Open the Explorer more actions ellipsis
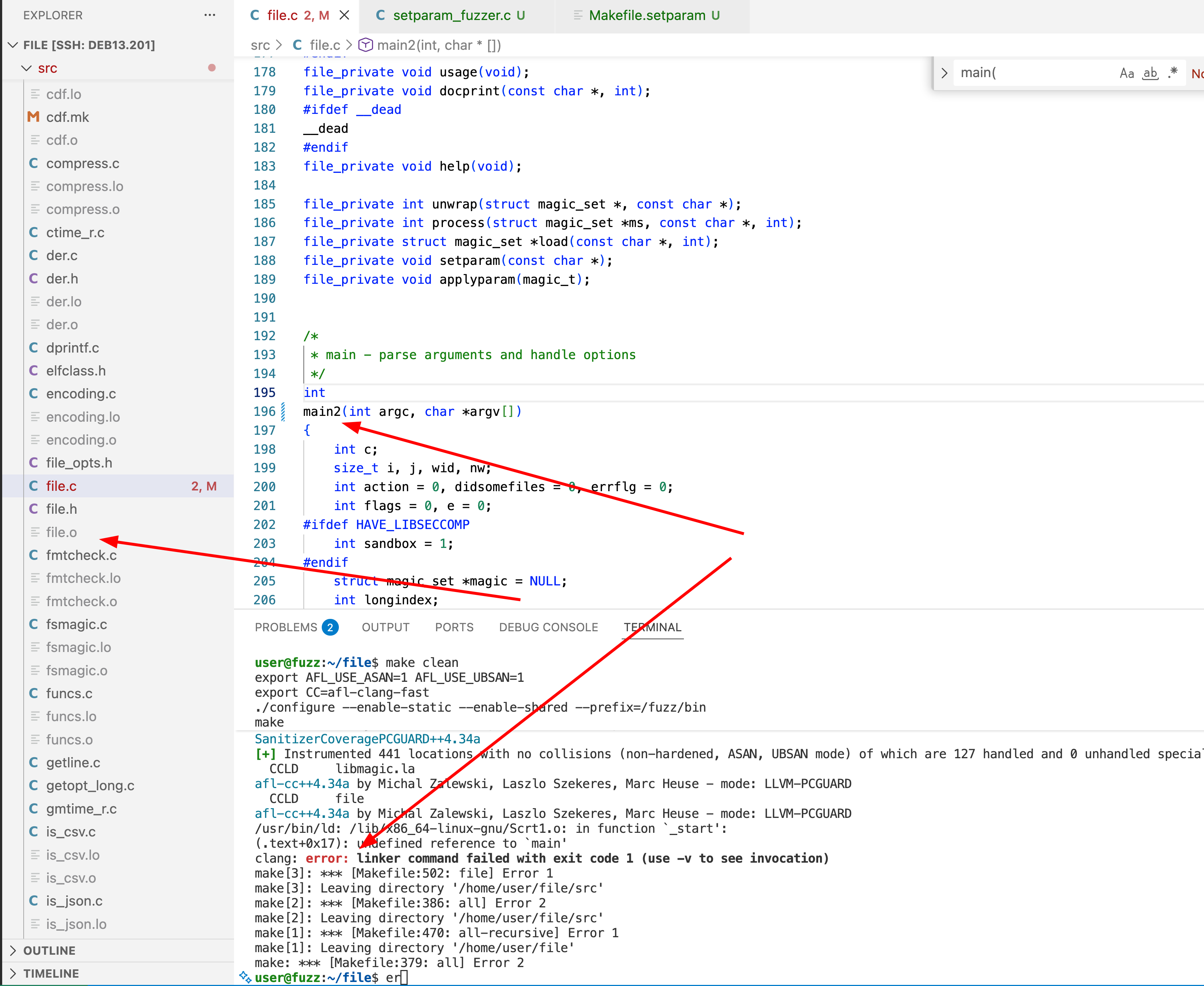The image size is (1204, 986). [x=210, y=15]
